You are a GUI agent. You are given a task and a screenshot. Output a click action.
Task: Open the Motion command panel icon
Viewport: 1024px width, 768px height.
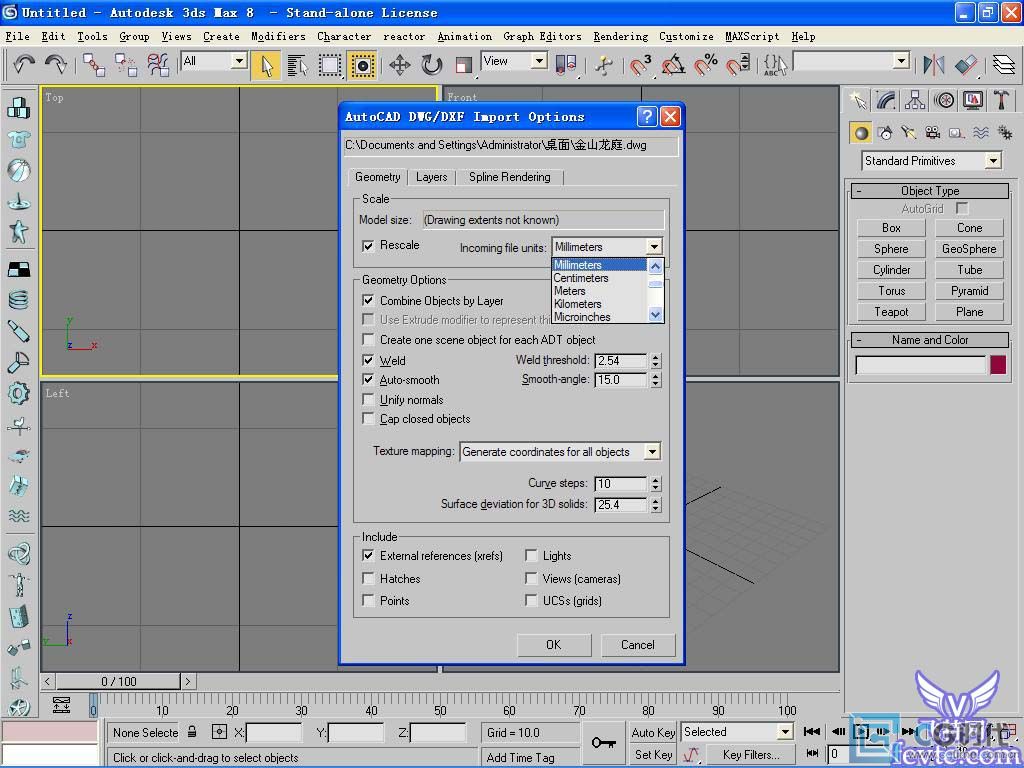(x=944, y=100)
